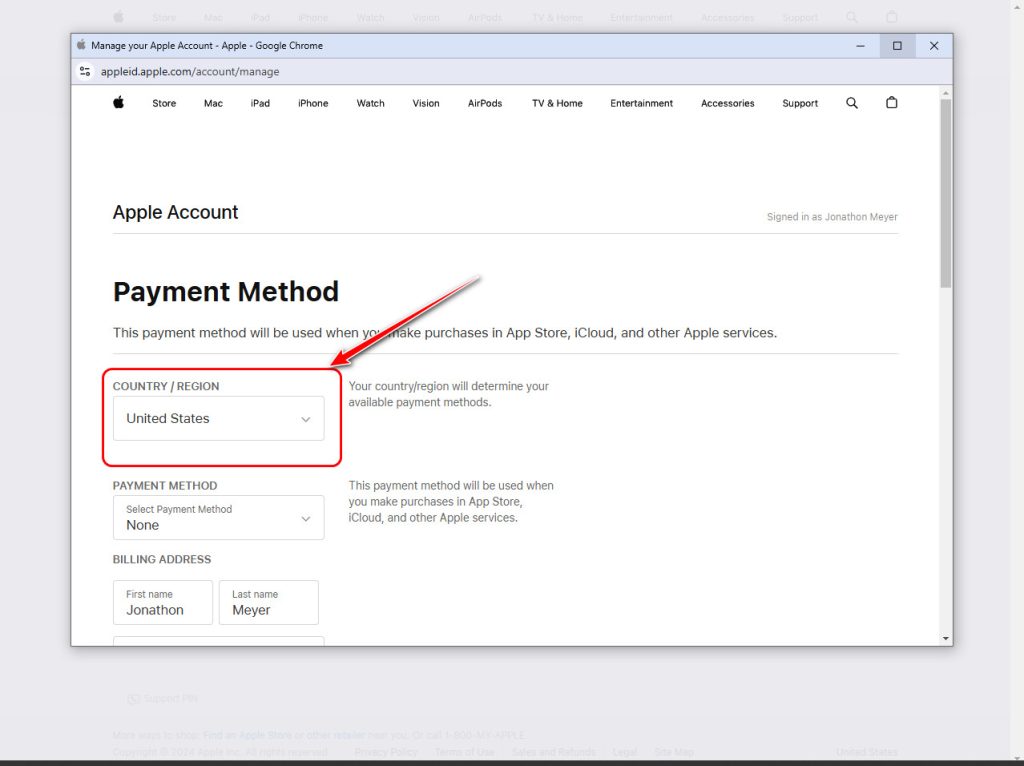This screenshot has width=1024, height=766.
Task: Click the chevron beside United States
Action: click(305, 418)
